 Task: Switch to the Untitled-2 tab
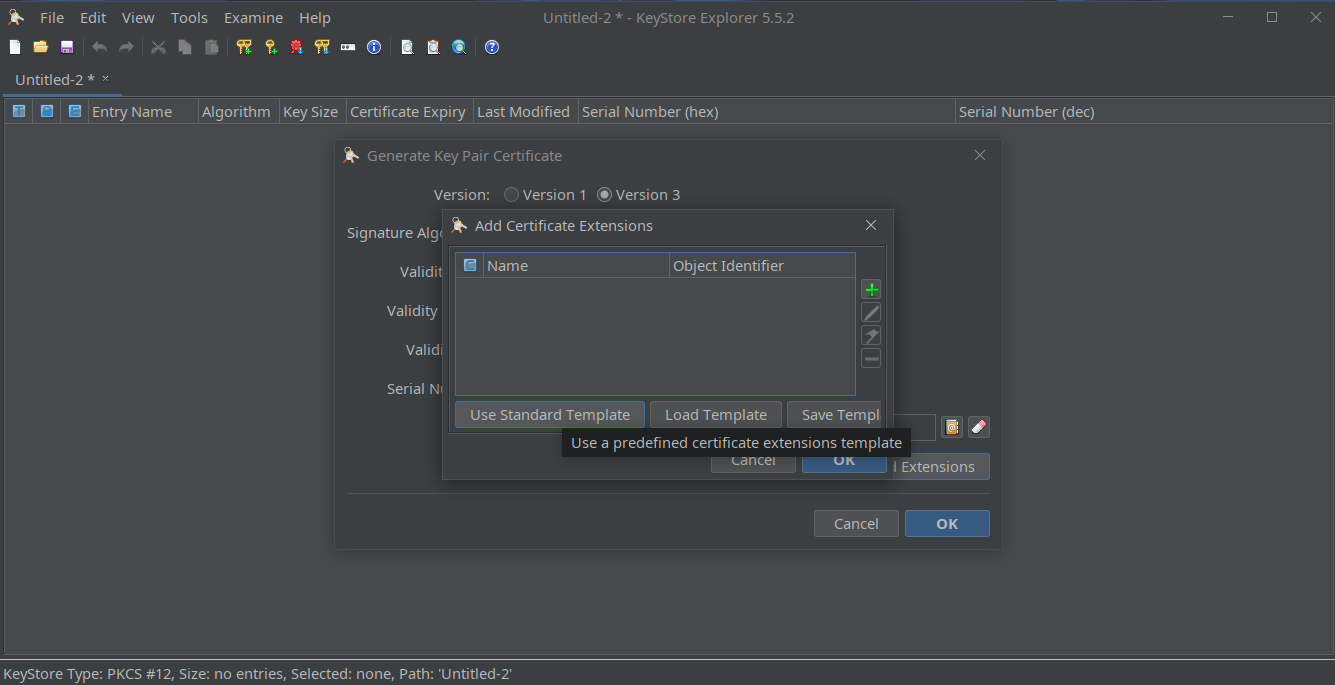tap(55, 79)
